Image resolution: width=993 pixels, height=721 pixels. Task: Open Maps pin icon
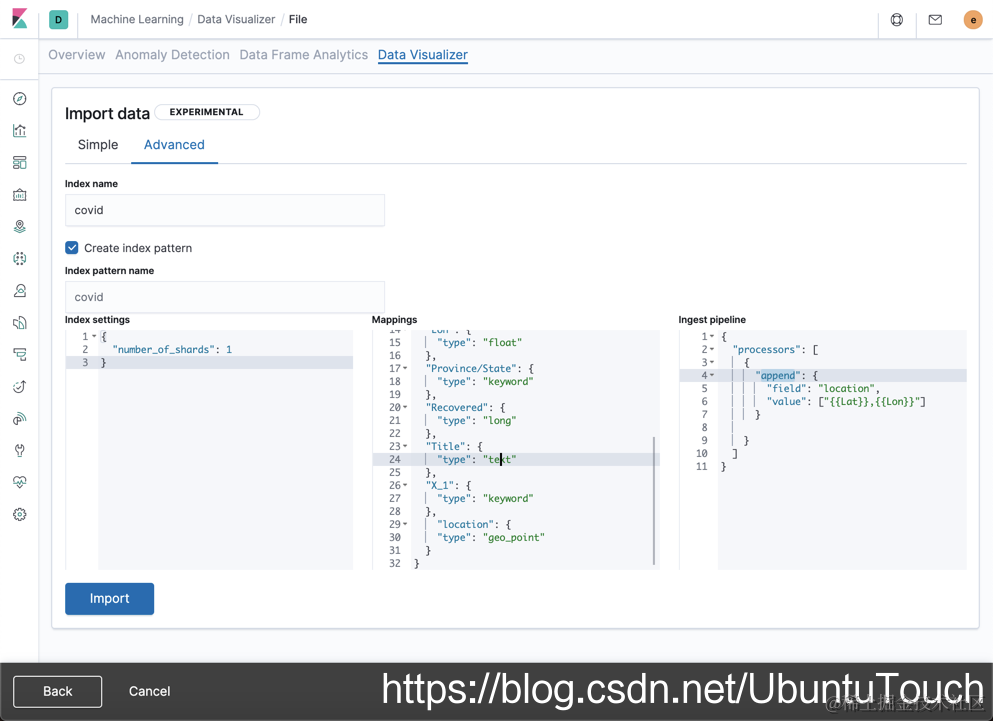point(20,226)
